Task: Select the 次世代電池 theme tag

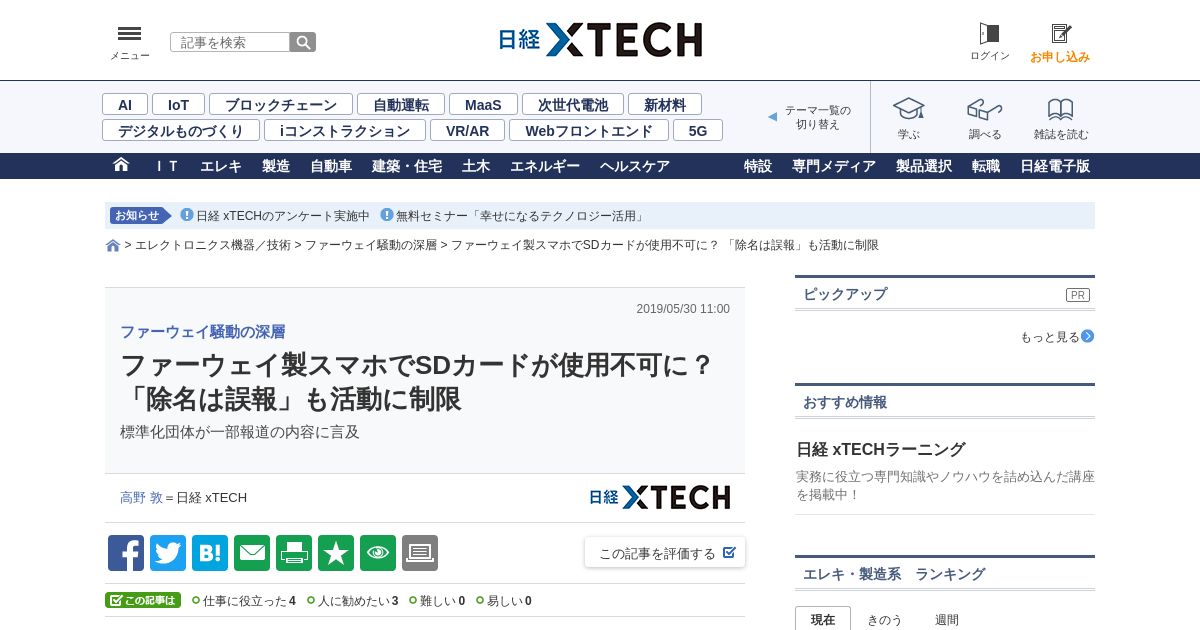Action: (573, 104)
